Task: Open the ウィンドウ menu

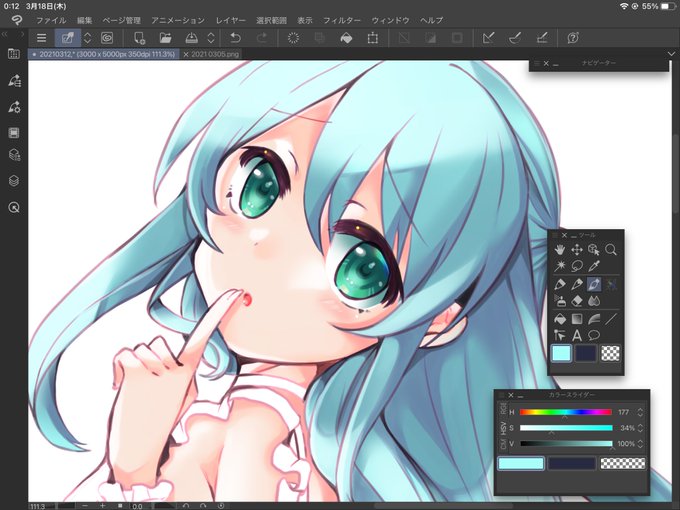Action: (x=390, y=20)
